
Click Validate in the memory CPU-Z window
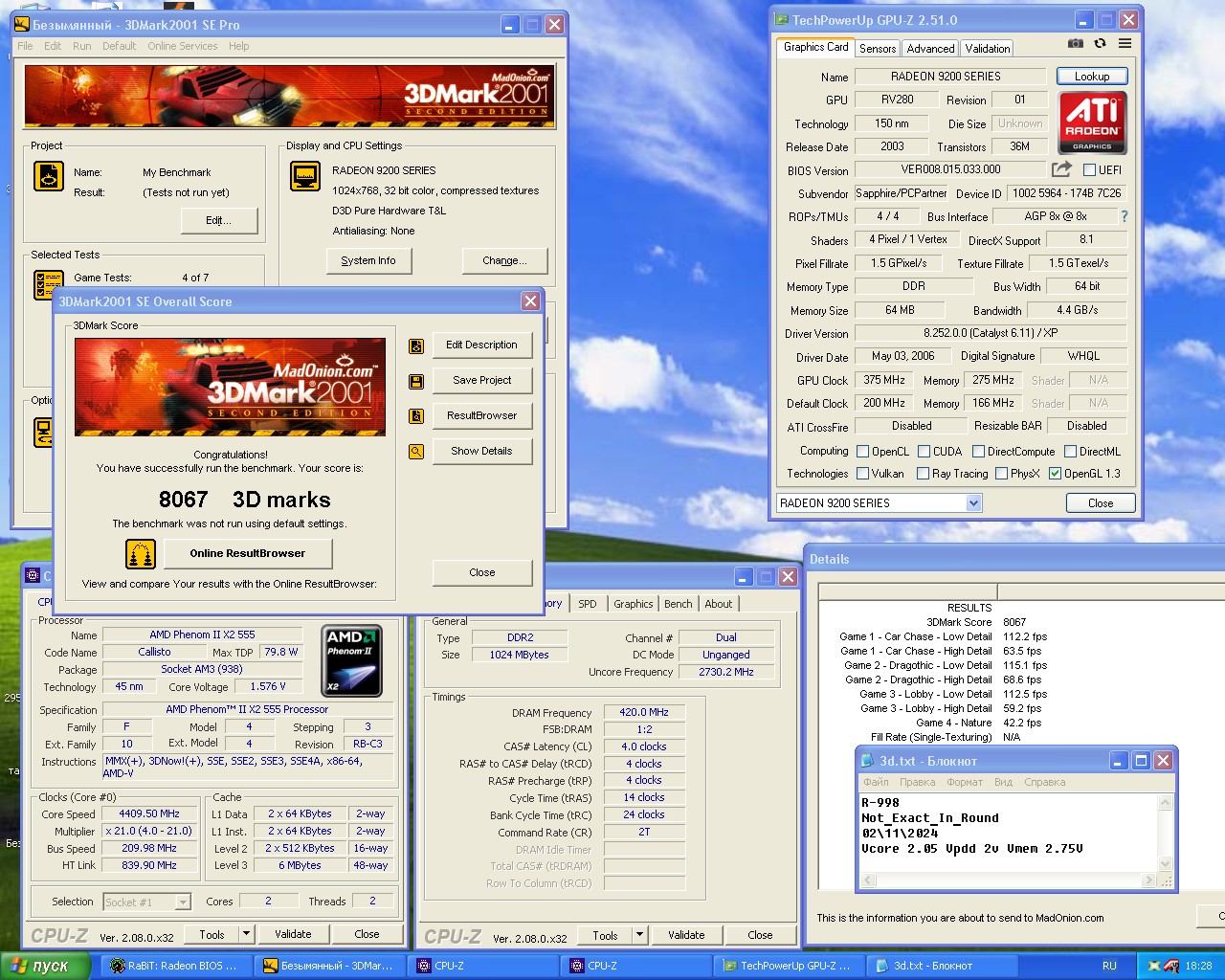[x=686, y=935]
